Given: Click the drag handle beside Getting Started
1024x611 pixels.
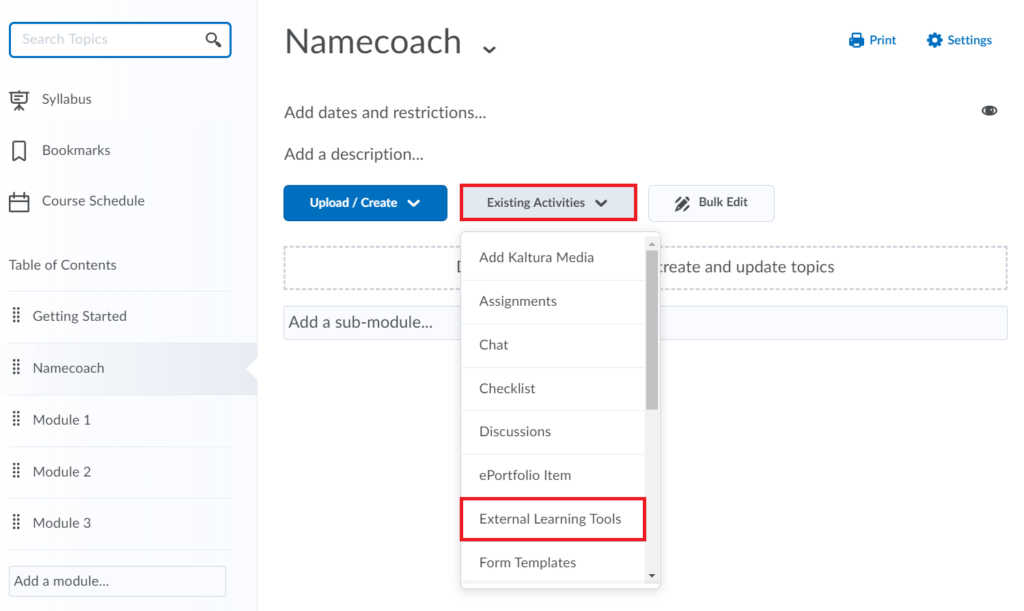Looking at the screenshot, I should click(17, 315).
